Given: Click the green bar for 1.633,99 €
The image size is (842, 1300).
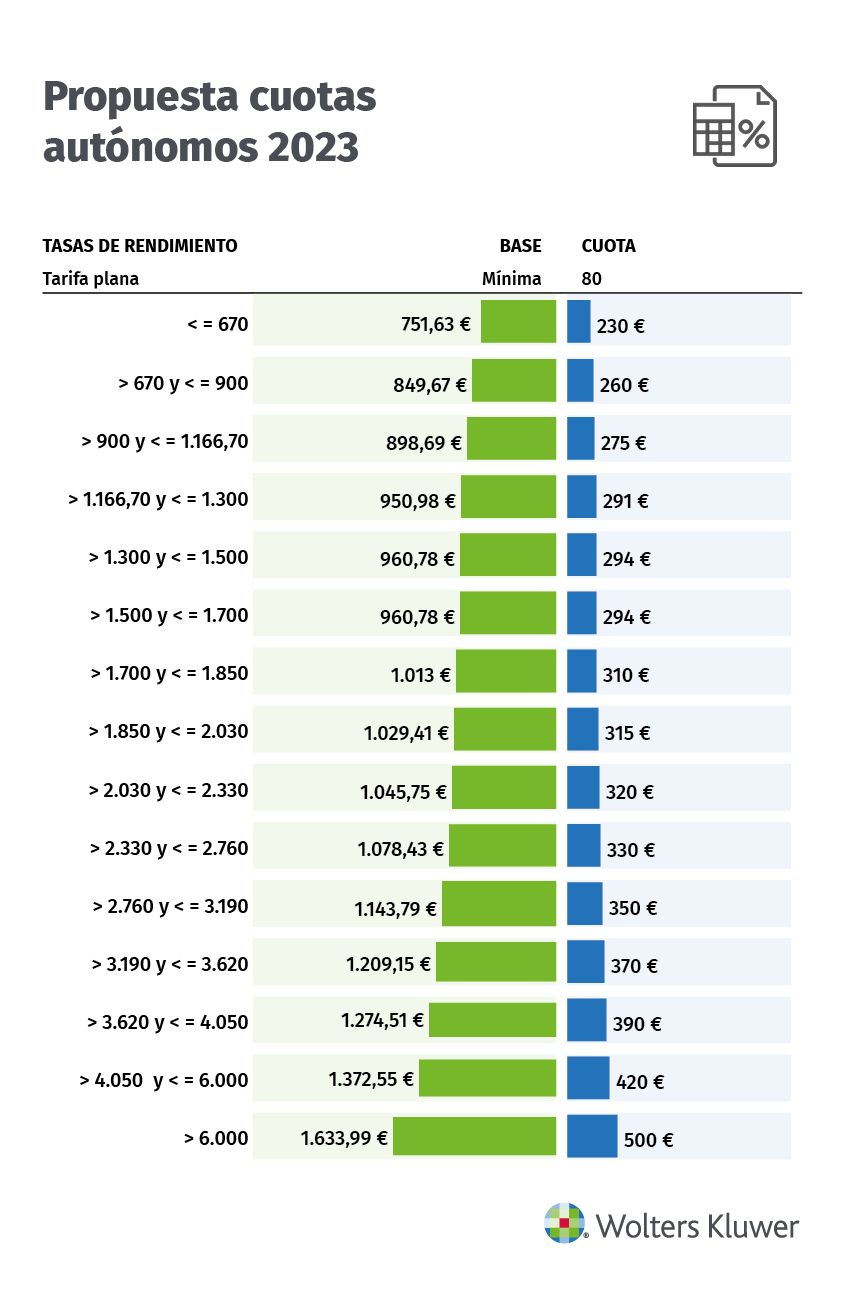Looking at the screenshot, I should [x=474, y=1136].
